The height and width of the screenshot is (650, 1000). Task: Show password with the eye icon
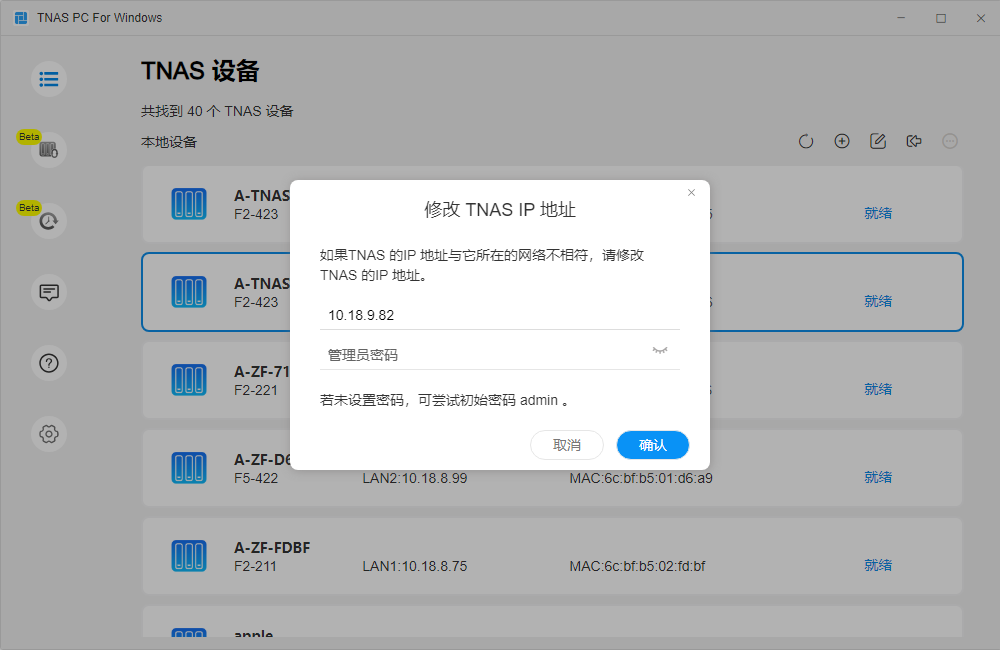click(660, 350)
